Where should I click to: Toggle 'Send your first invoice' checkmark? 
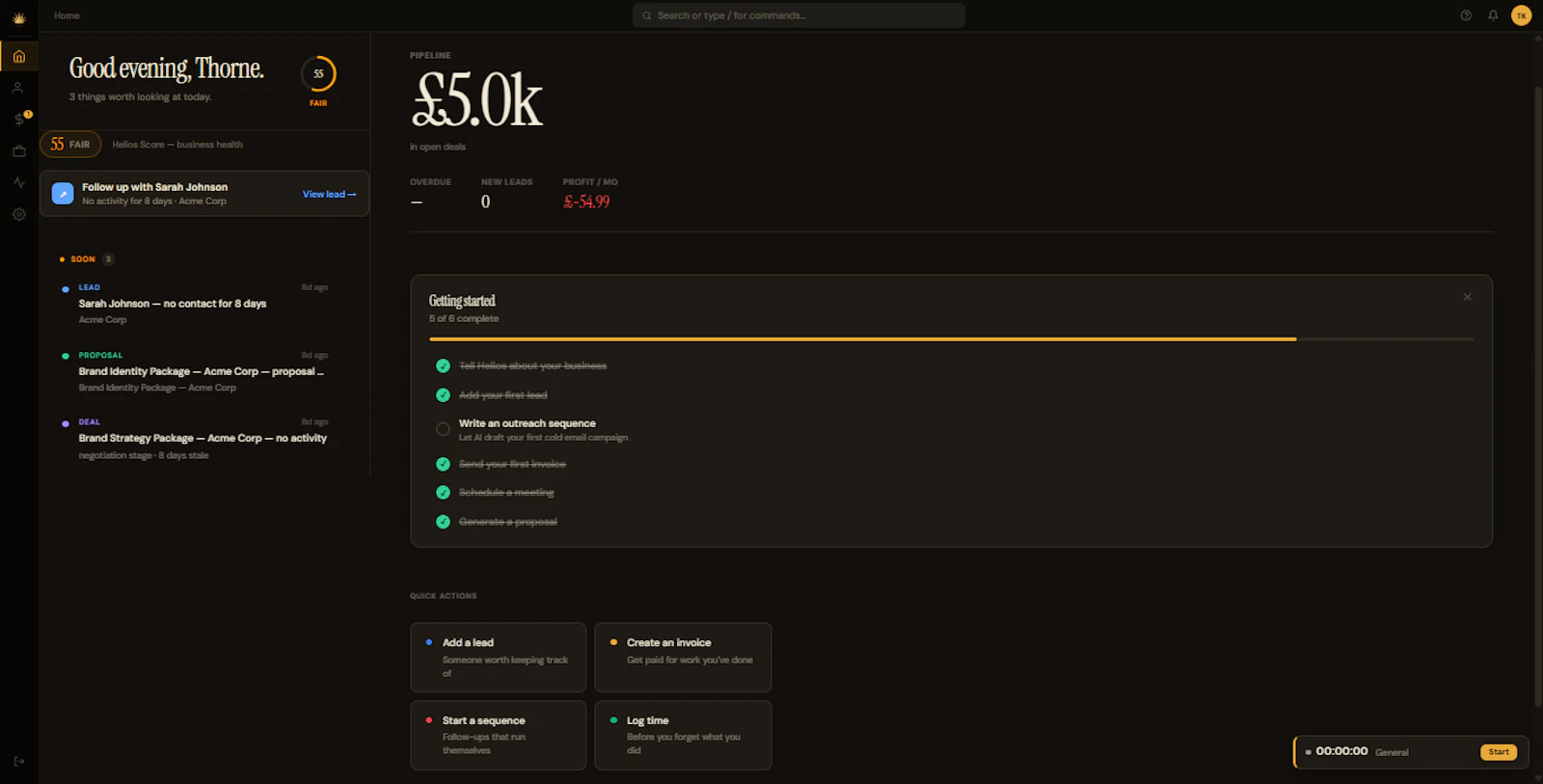point(443,464)
